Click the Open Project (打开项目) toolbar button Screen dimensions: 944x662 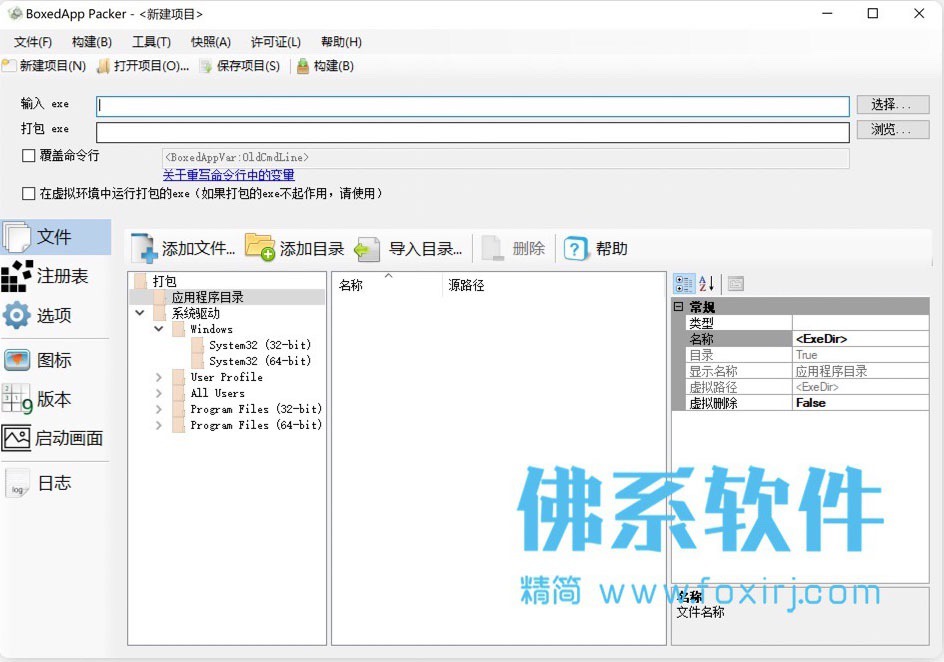(x=143, y=66)
